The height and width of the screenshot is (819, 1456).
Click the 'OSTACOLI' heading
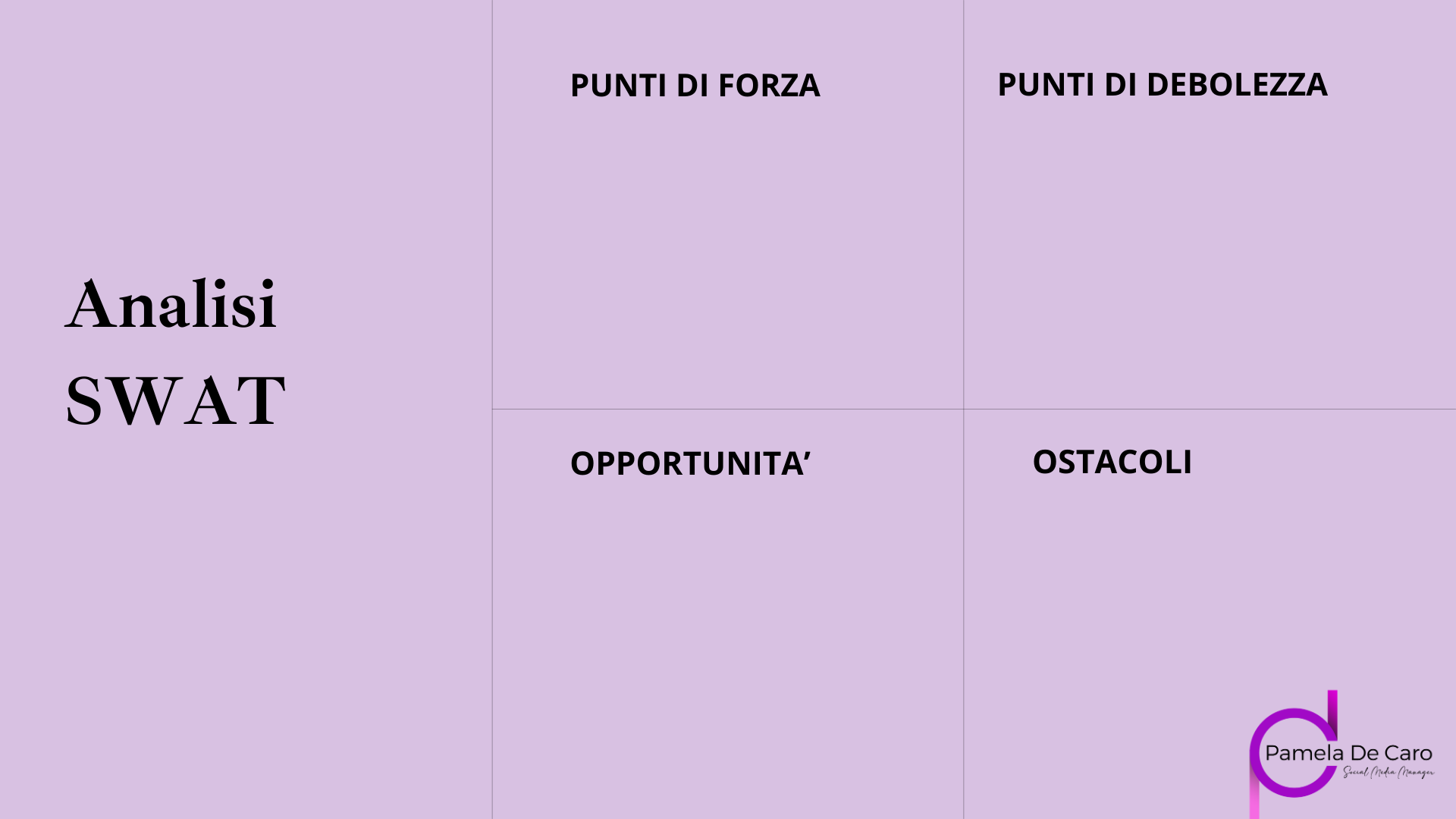click(1112, 461)
